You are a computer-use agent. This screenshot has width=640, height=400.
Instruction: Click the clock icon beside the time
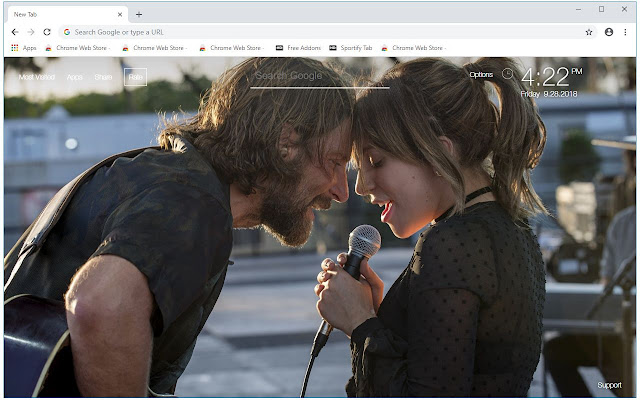[x=507, y=73]
